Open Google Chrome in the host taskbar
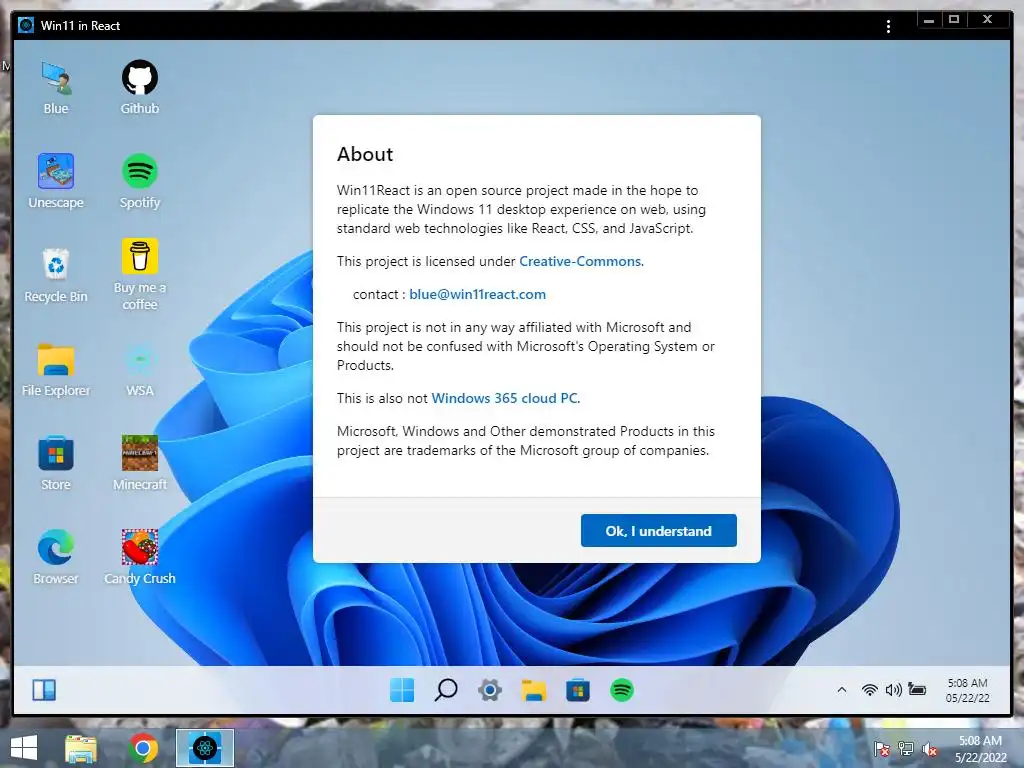This screenshot has height=768, width=1024. click(143, 748)
